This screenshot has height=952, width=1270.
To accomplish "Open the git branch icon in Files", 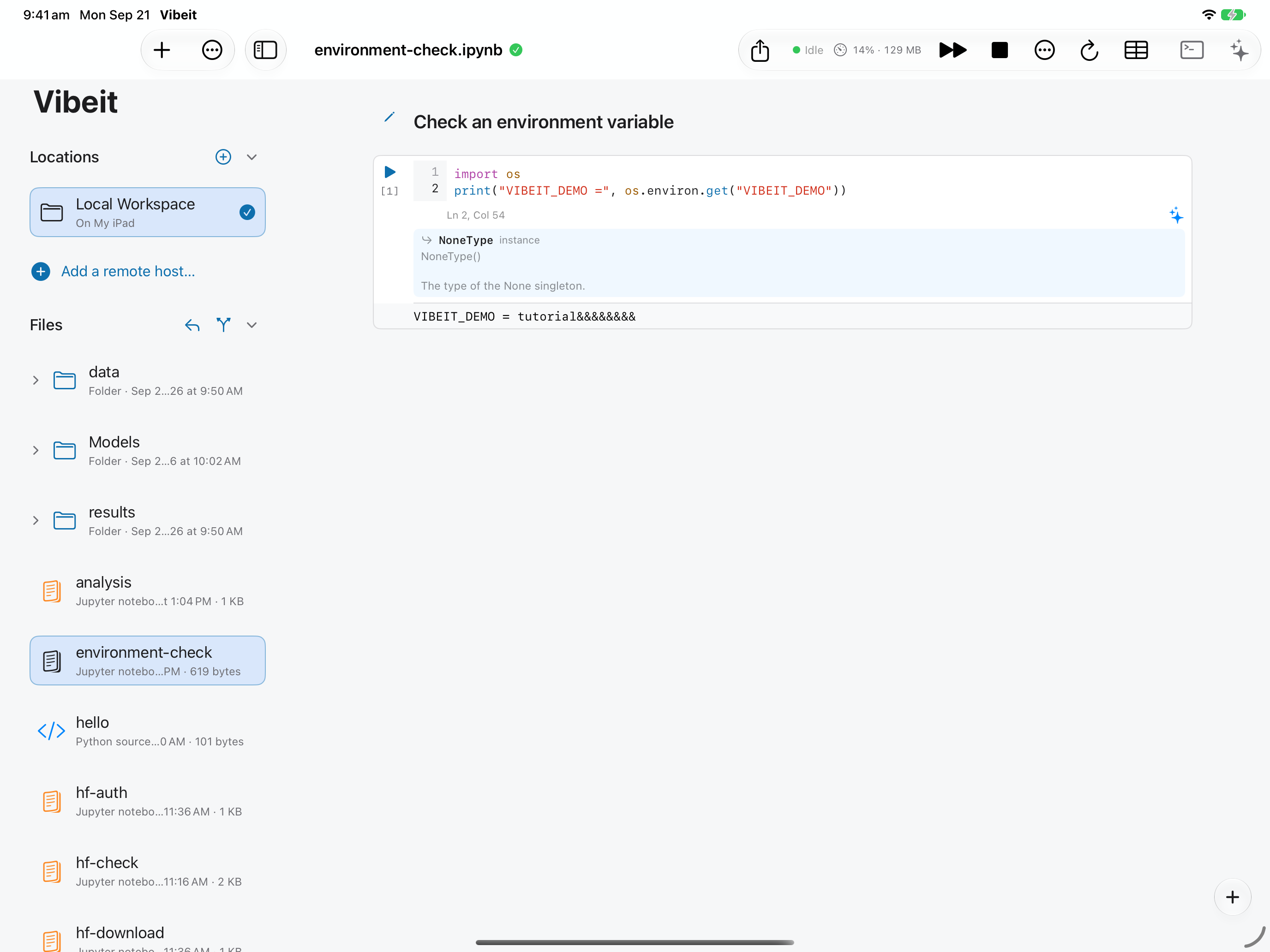I will (x=223, y=325).
